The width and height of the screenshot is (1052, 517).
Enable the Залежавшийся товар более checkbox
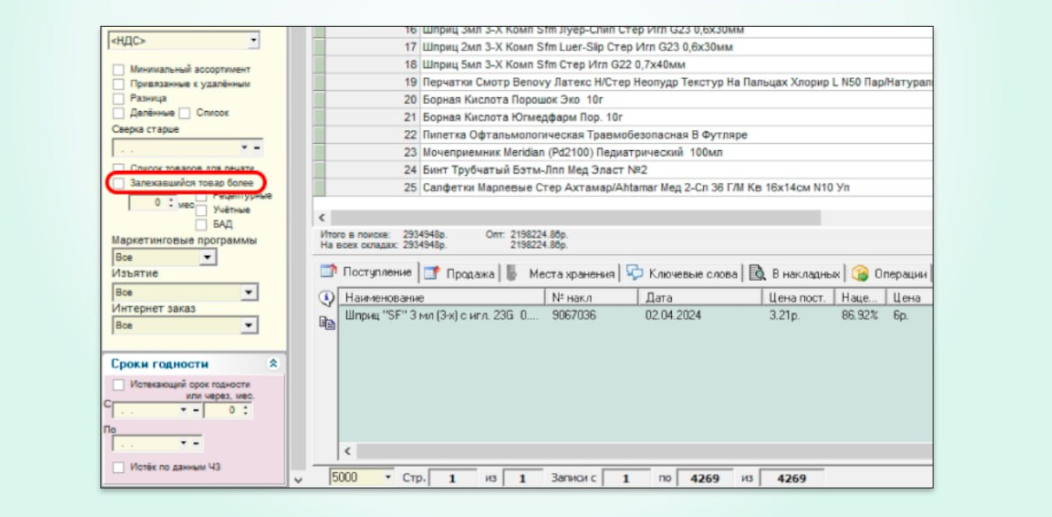pos(120,184)
